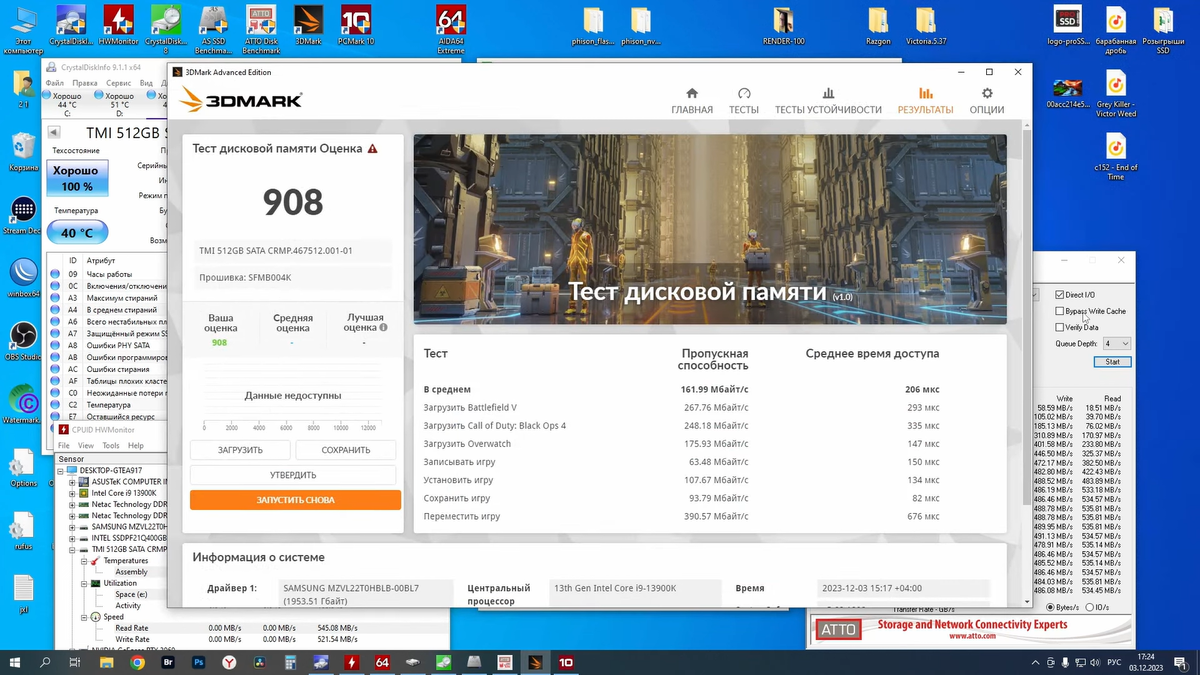Click the 40 °C temperature box in CrystalDiskInfo
1200x675 pixels.
(77, 233)
